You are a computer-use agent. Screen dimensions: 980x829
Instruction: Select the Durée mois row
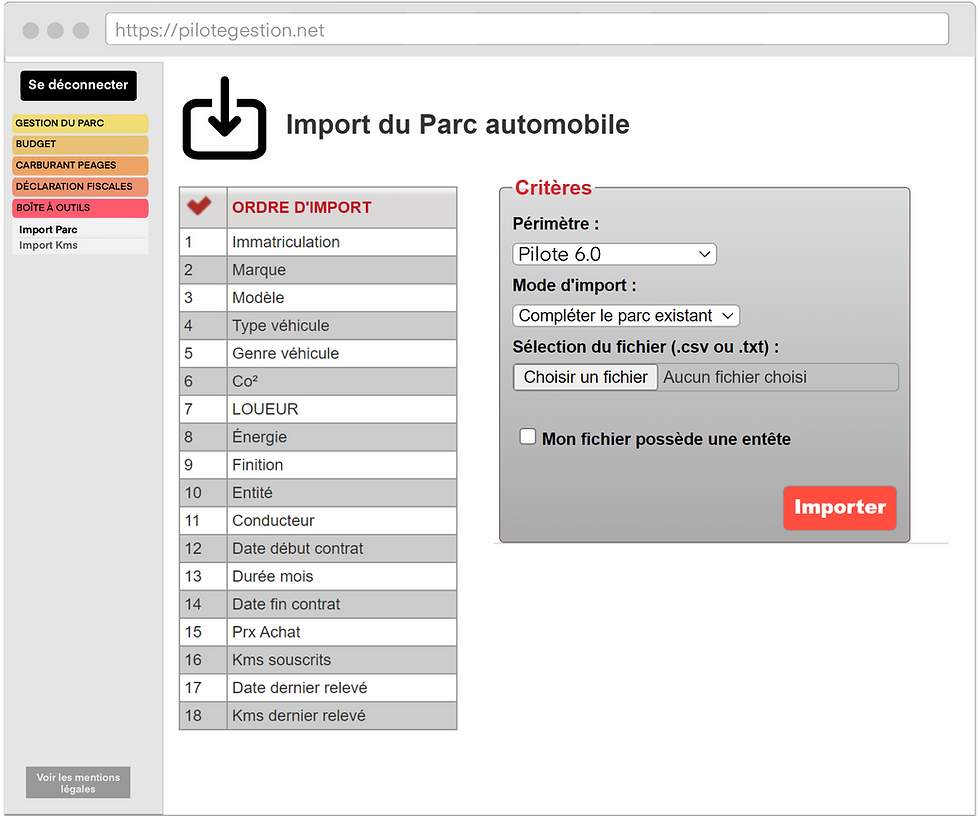click(x=318, y=576)
